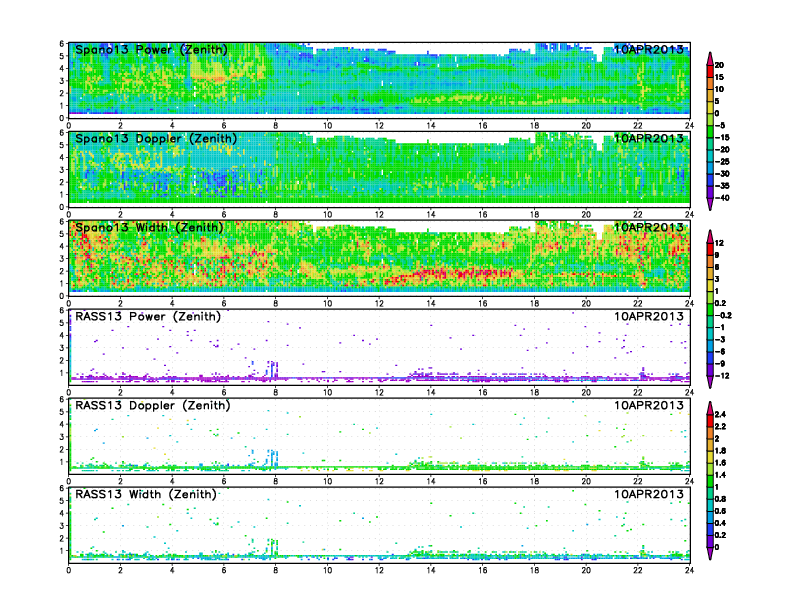Click the 'RASS13 Width (Zenith)' panel title

[145, 494]
